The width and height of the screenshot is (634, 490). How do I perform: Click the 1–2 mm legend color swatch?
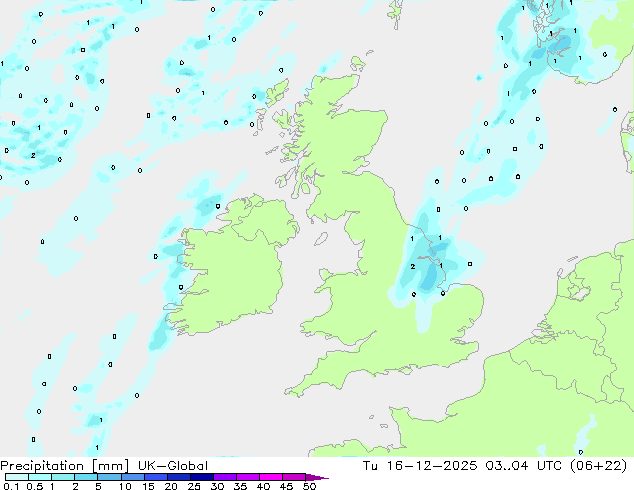click(x=63, y=477)
